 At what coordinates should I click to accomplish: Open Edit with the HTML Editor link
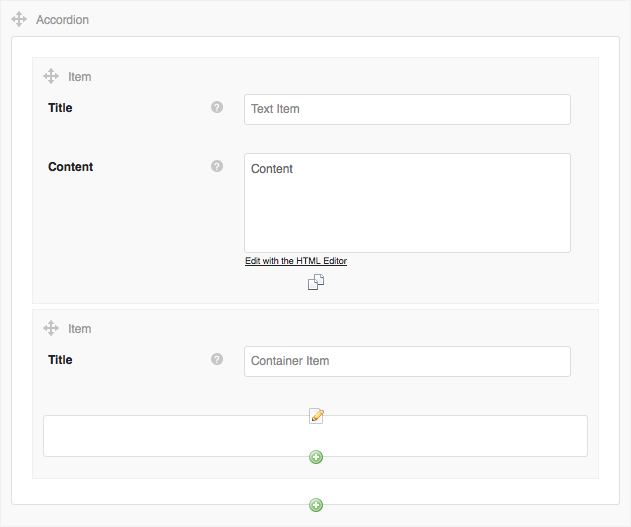(x=296, y=261)
